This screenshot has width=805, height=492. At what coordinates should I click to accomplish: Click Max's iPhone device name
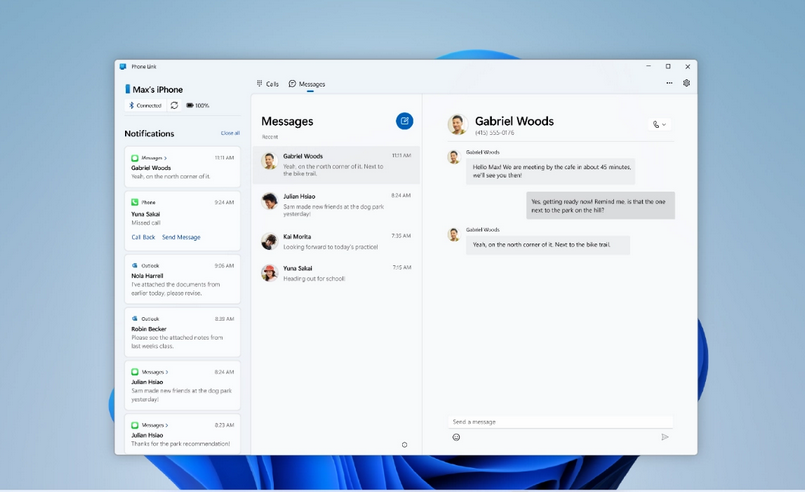(x=158, y=89)
